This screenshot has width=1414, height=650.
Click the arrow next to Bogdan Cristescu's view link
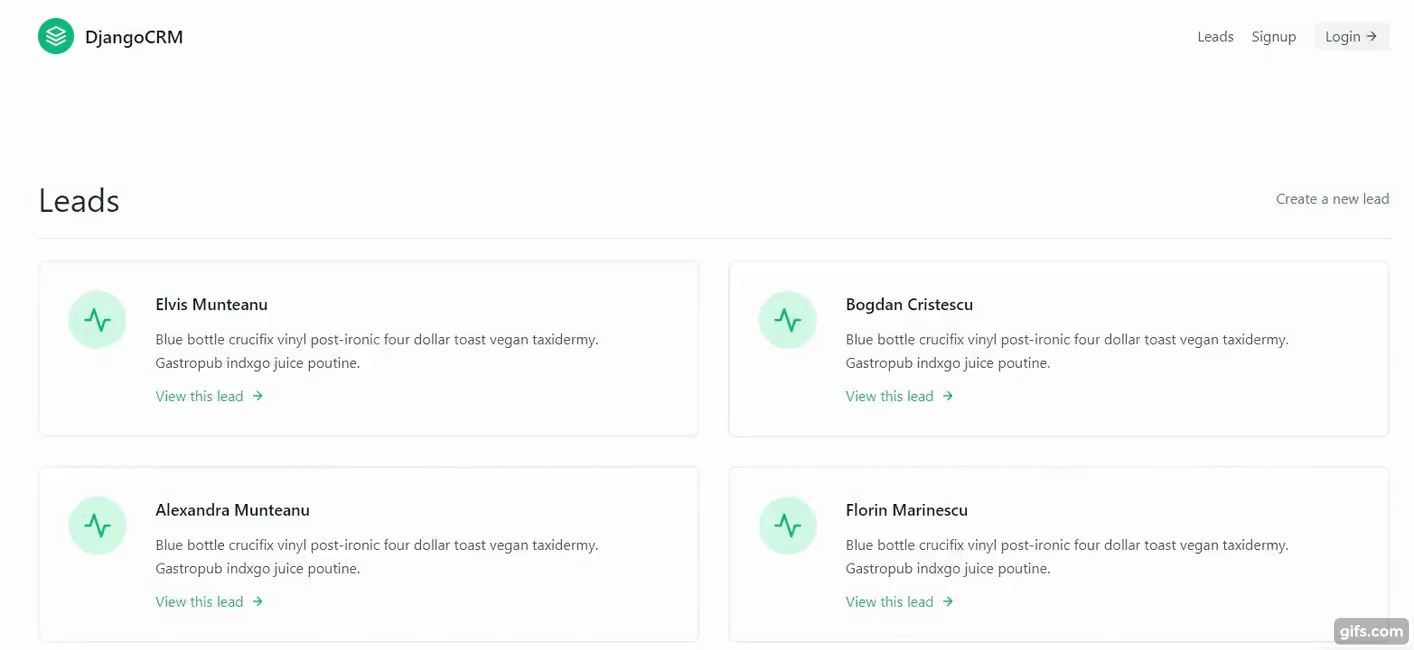pyautogui.click(x=948, y=396)
